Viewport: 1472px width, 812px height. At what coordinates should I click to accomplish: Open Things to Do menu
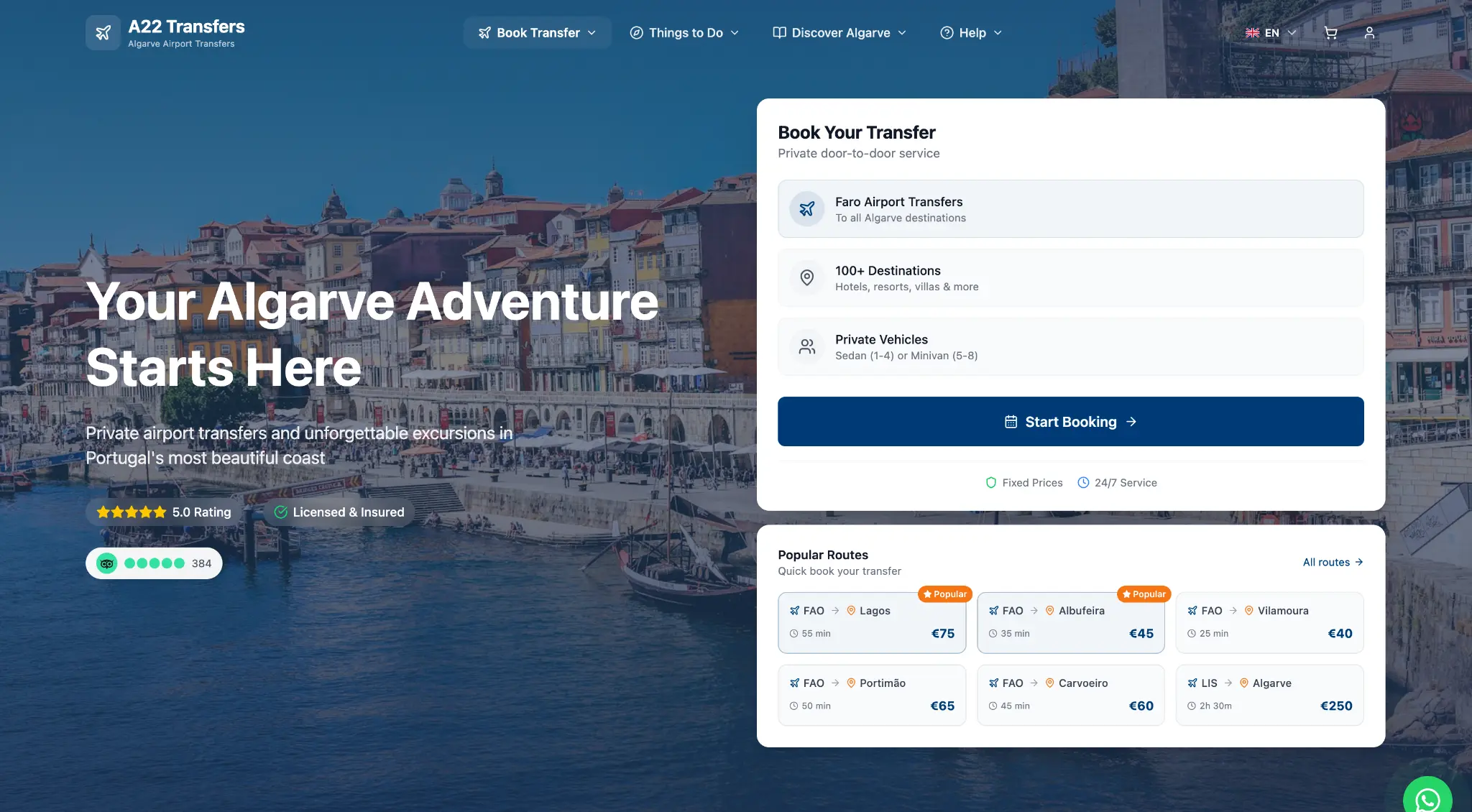pyautogui.click(x=684, y=33)
